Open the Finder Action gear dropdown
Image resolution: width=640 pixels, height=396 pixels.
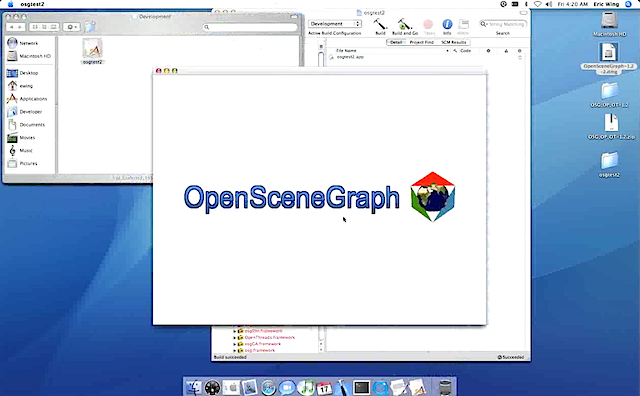[x=71, y=27]
